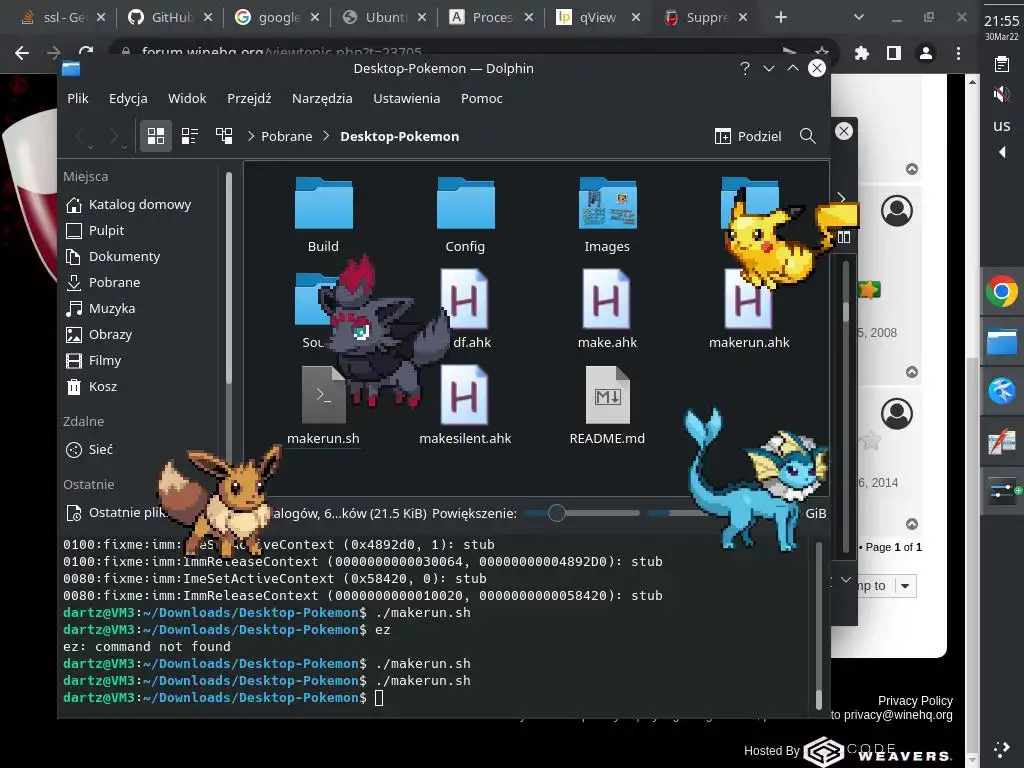Viewport: 1024px width, 768px height.
Task: Open the Przejdź menu
Action: [249, 98]
